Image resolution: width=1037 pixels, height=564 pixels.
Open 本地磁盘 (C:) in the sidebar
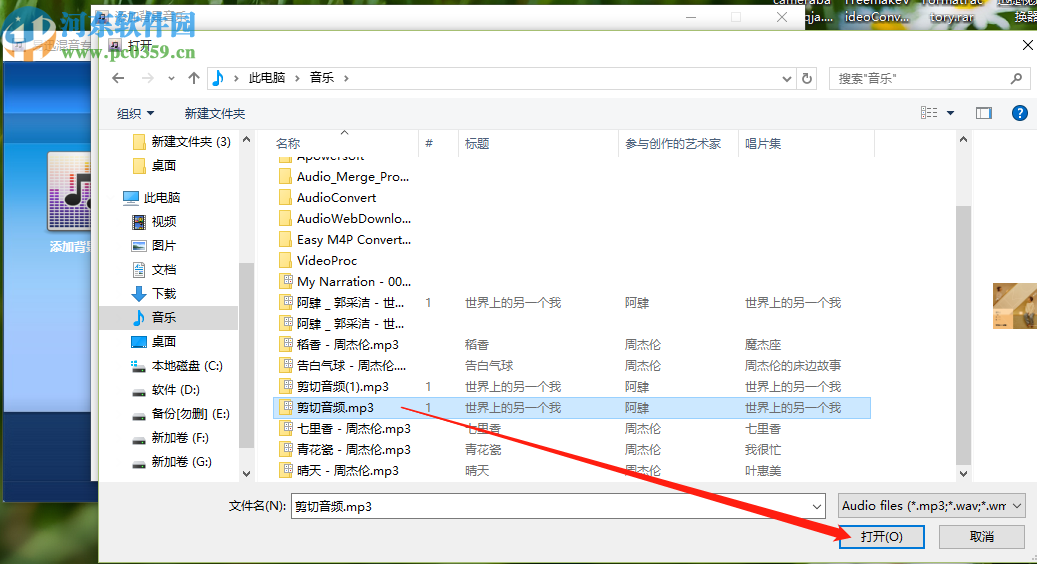tap(177, 366)
